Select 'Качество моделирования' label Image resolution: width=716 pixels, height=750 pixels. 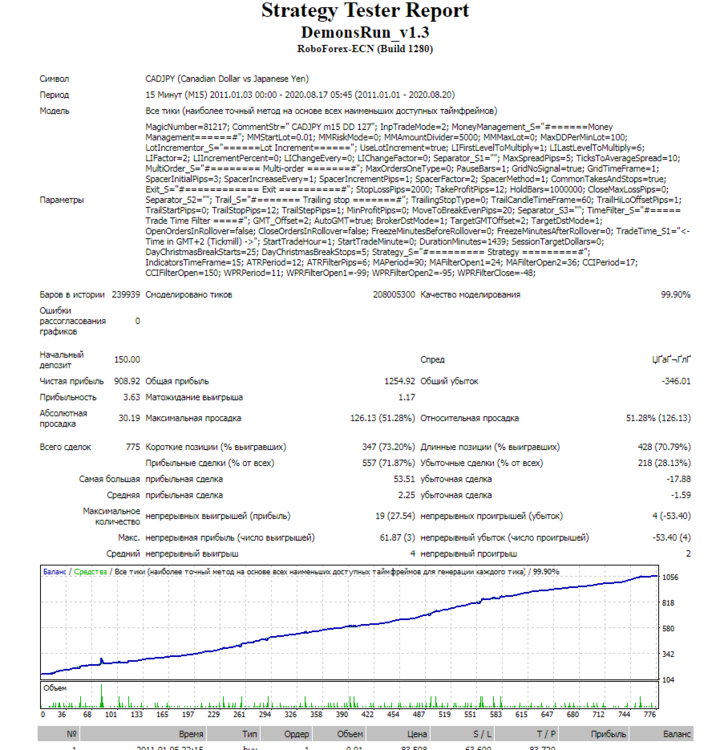click(x=470, y=295)
